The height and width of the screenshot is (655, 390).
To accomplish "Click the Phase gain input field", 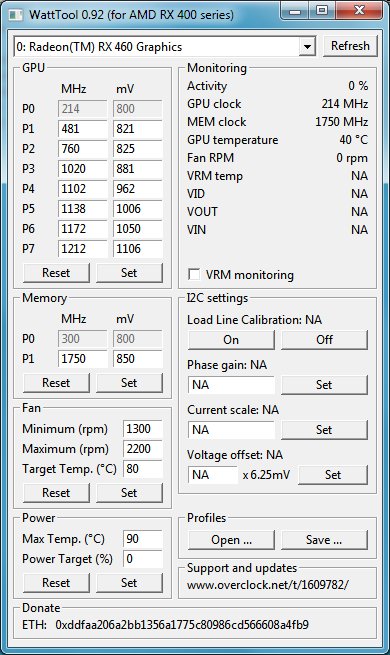I will pos(231,385).
